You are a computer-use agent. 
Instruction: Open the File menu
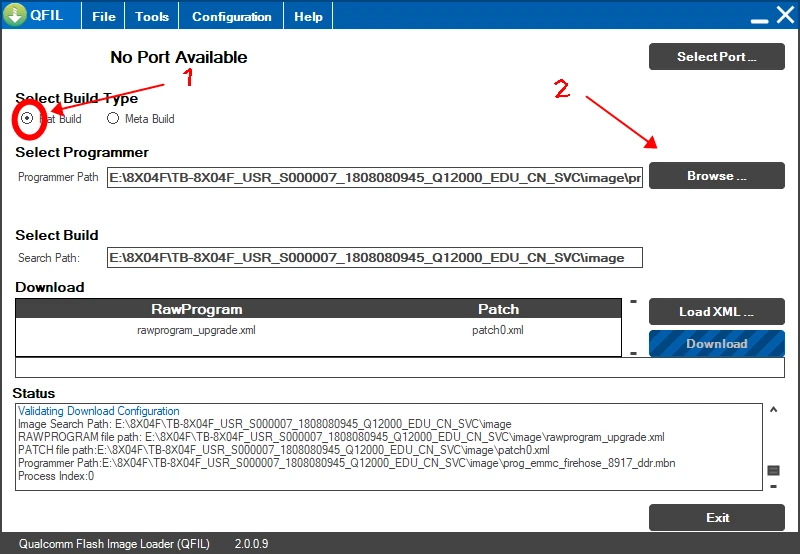[104, 17]
